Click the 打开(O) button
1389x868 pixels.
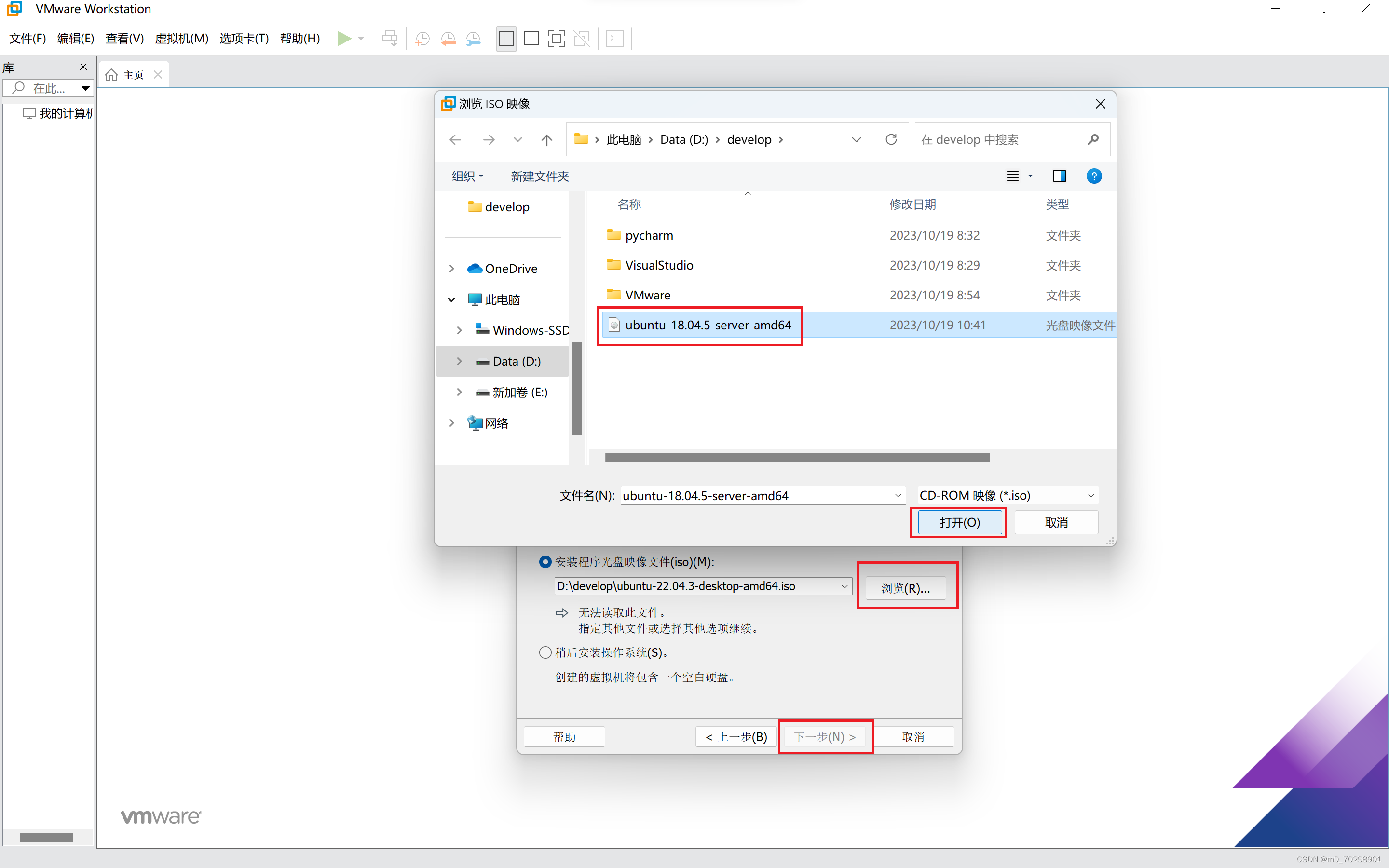959,522
